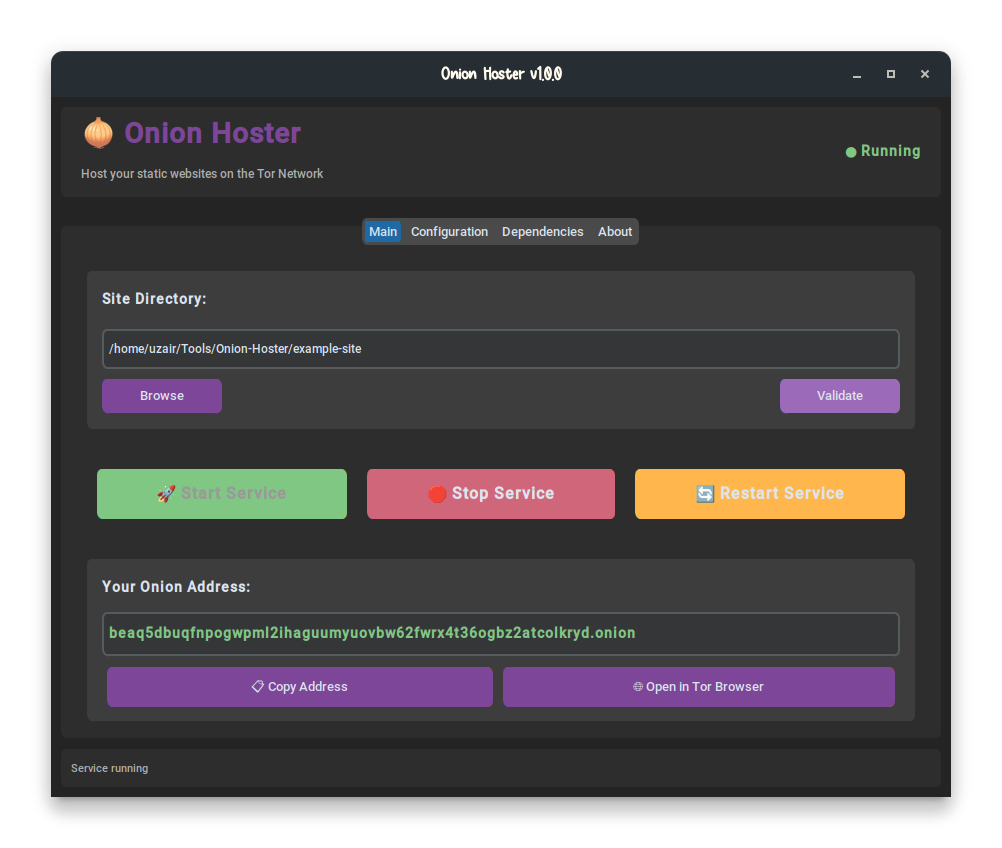
Task: Open the Dependencies tab
Action: [x=542, y=231]
